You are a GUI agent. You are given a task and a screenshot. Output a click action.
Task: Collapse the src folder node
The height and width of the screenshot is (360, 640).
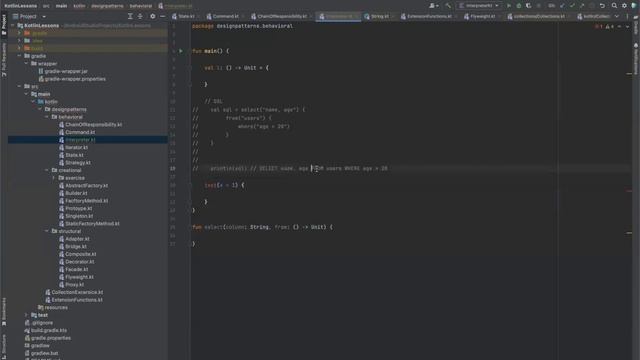point(19,87)
